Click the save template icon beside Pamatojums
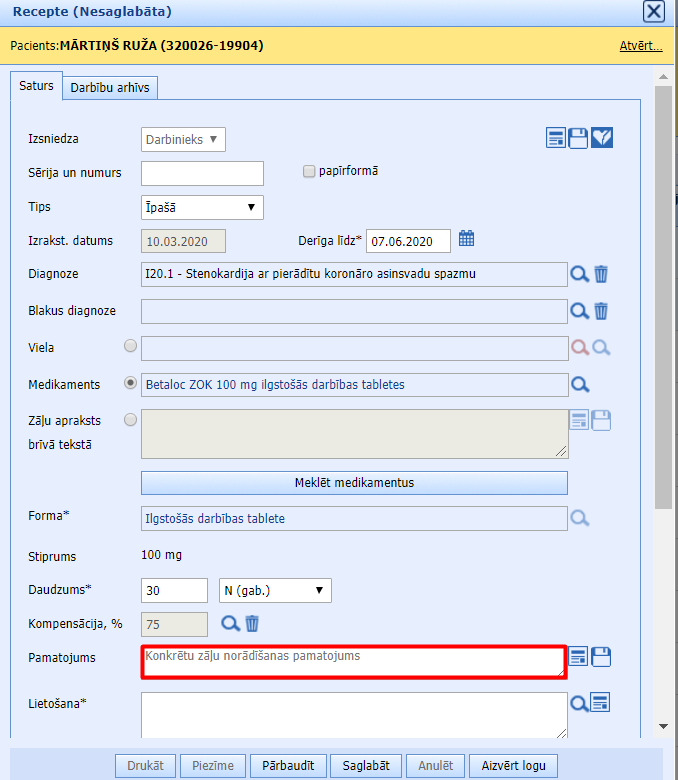678x780 pixels. (x=601, y=657)
